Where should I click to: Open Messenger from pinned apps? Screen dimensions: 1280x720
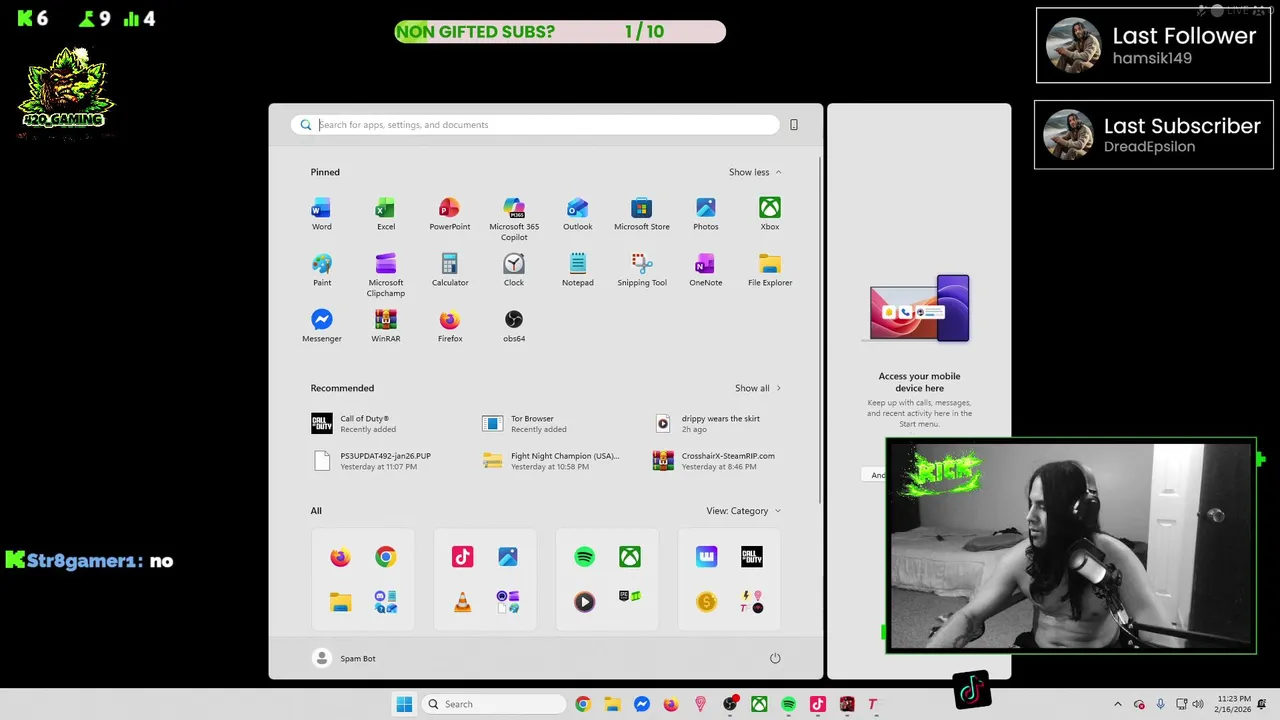tap(321, 326)
